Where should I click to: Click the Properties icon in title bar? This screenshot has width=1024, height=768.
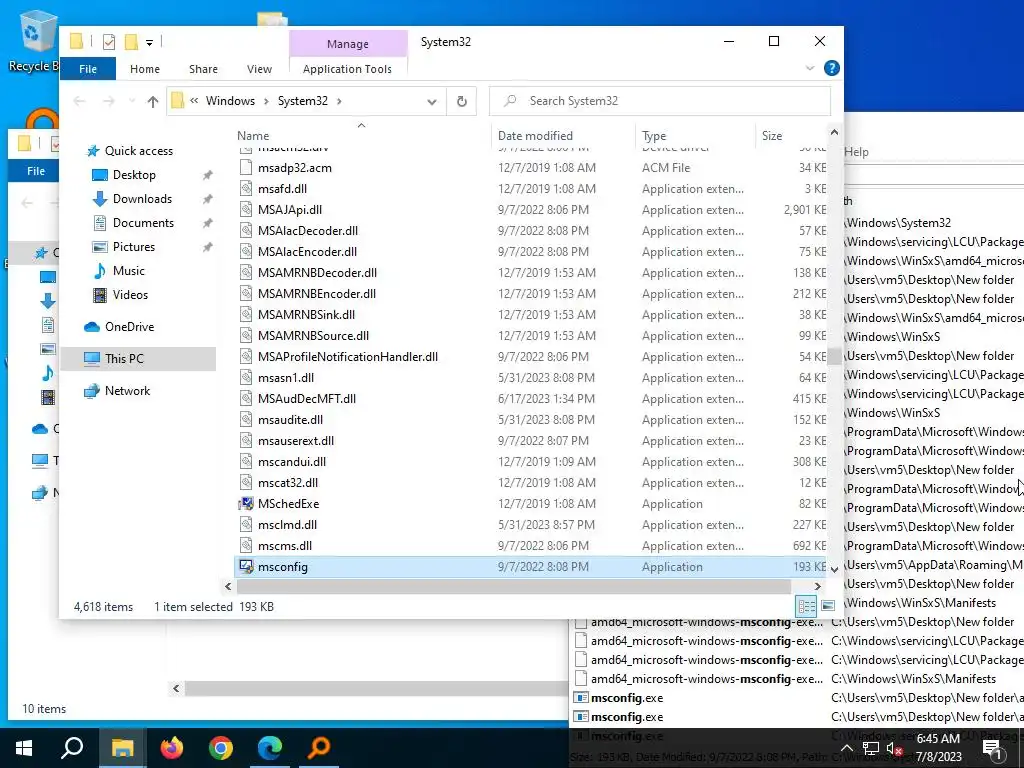pos(109,42)
